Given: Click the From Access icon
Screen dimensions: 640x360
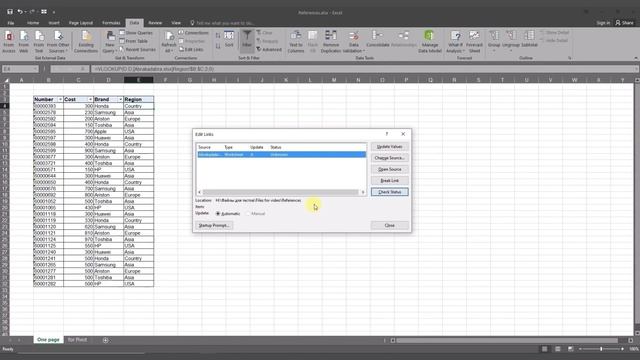Looking at the screenshot, I should coord(9,41).
